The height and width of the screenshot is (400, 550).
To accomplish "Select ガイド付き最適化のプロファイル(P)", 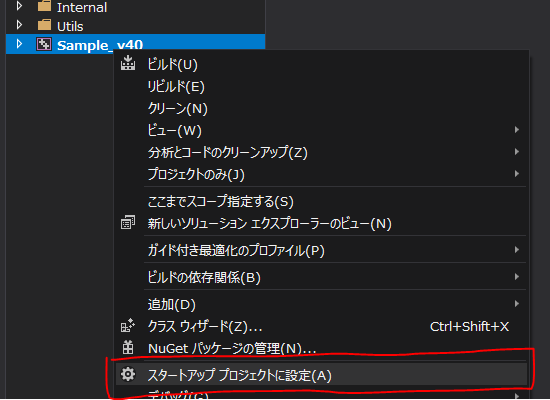I will tap(321, 250).
